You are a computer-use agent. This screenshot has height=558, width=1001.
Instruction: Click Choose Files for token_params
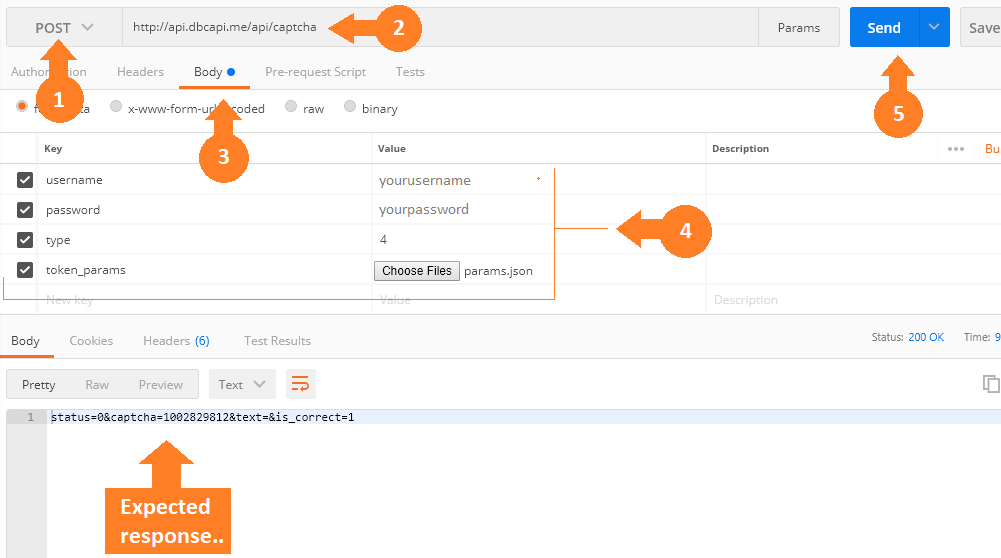[x=416, y=271]
